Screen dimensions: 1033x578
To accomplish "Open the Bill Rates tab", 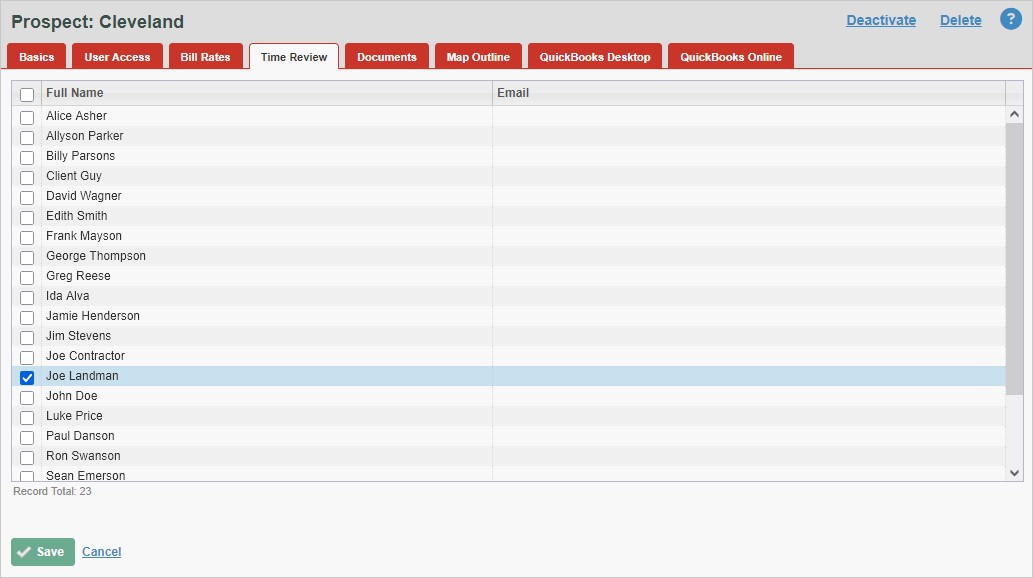I will [x=205, y=57].
